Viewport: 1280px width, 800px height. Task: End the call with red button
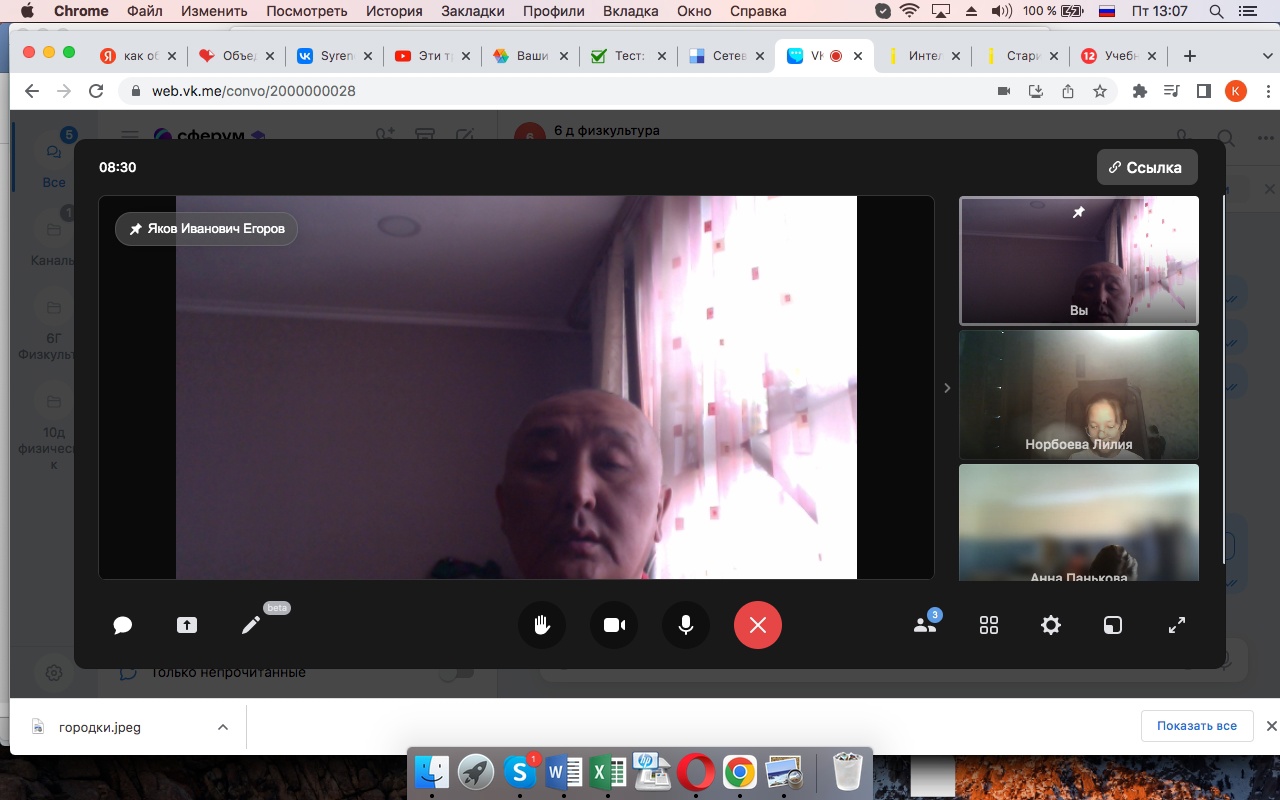point(758,625)
